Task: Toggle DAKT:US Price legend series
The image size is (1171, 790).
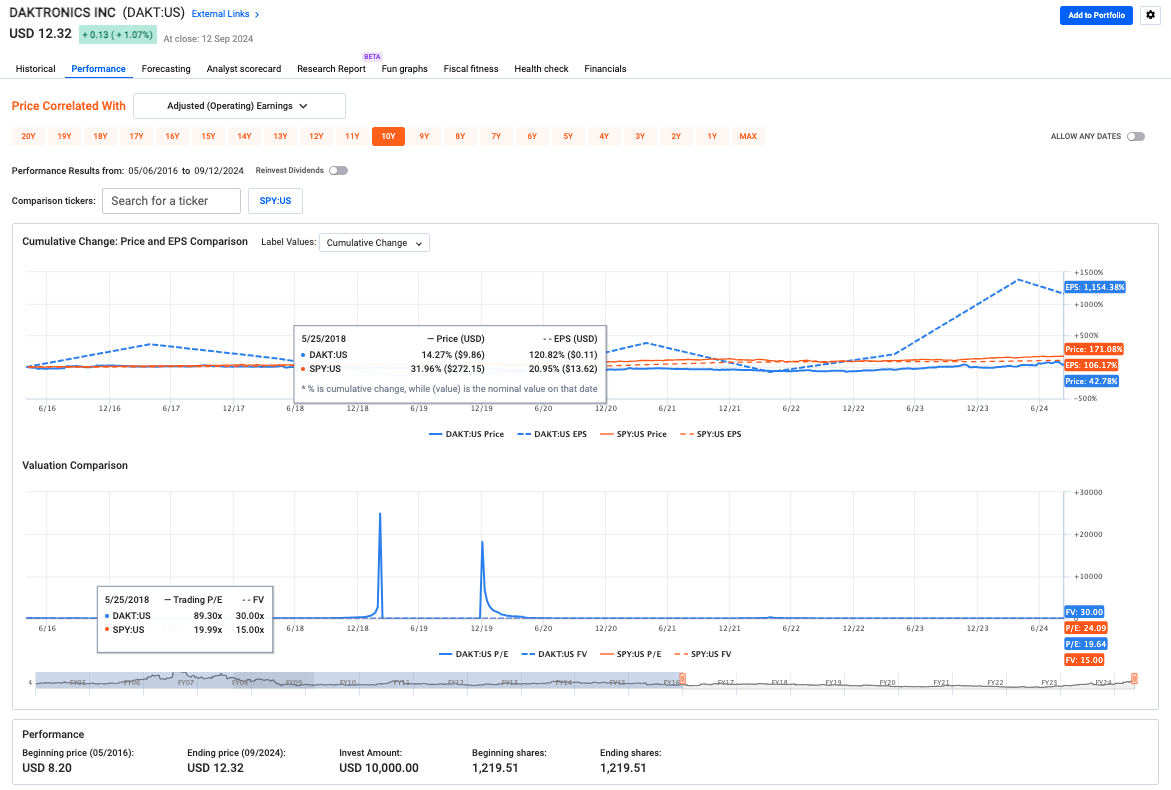Action: (466, 434)
